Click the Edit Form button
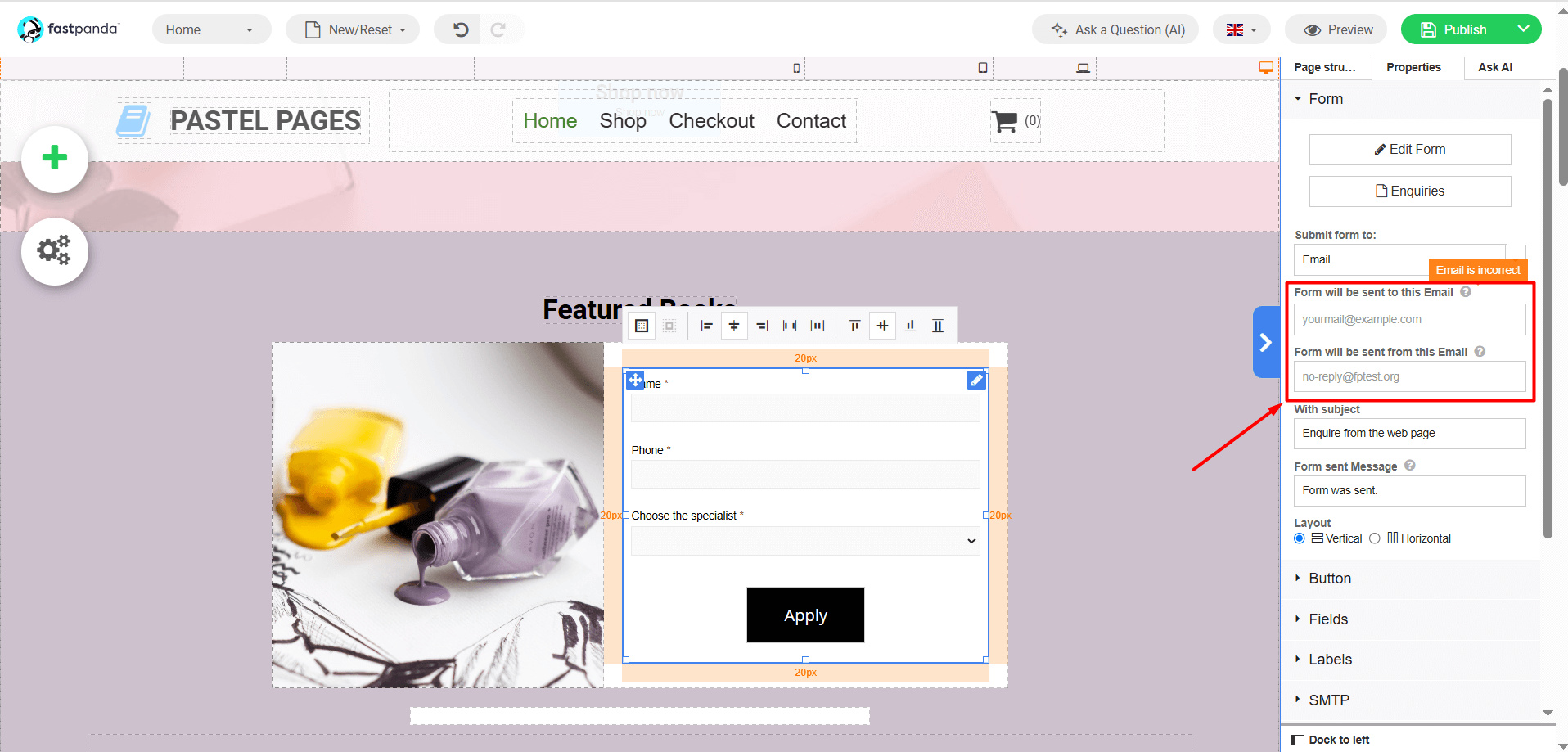The image size is (1568, 752). 1409,150
